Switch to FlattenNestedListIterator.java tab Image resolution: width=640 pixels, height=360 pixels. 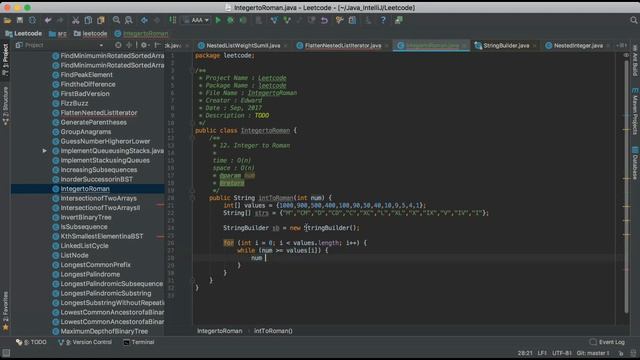(x=343, y=46)
